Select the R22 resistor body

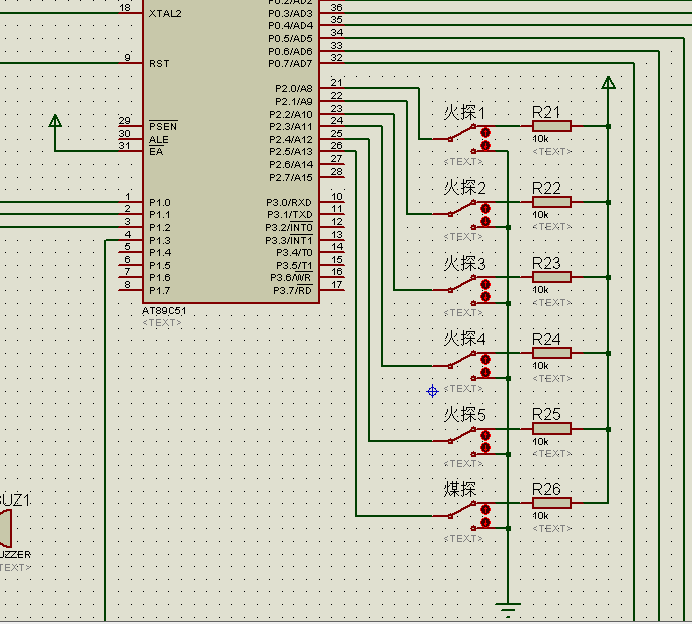(x=552, y=202)
